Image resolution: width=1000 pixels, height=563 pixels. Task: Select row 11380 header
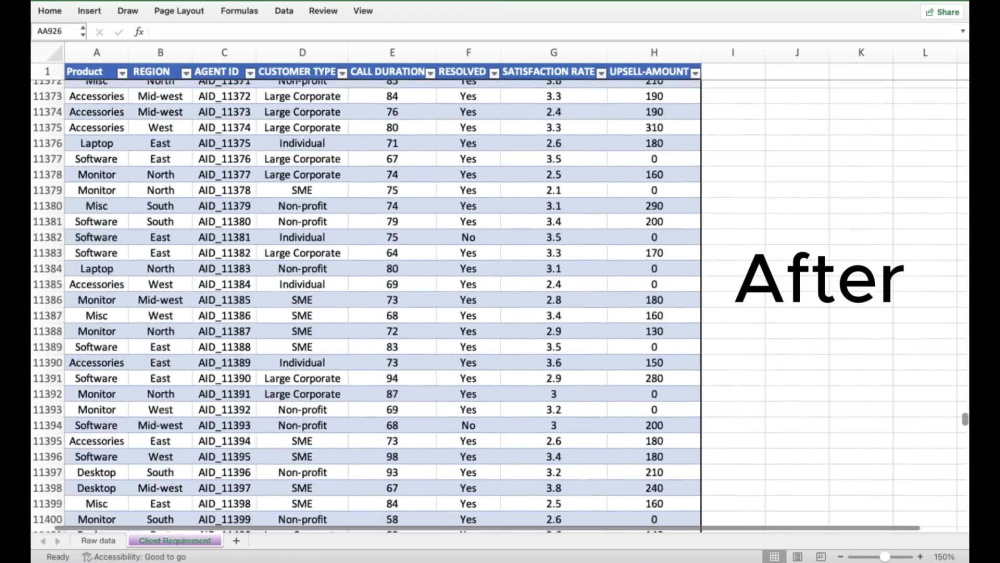[x=48, y=206]
